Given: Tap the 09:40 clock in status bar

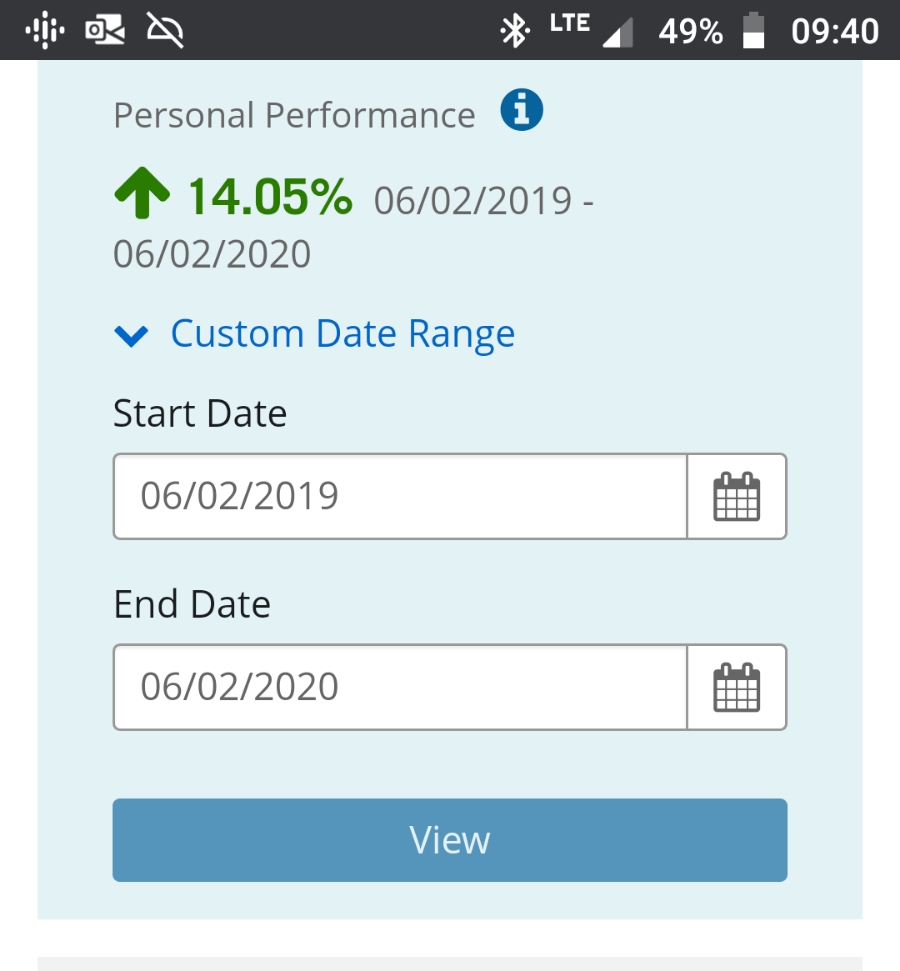Looking at the screenshot, I should click(834, 31).
